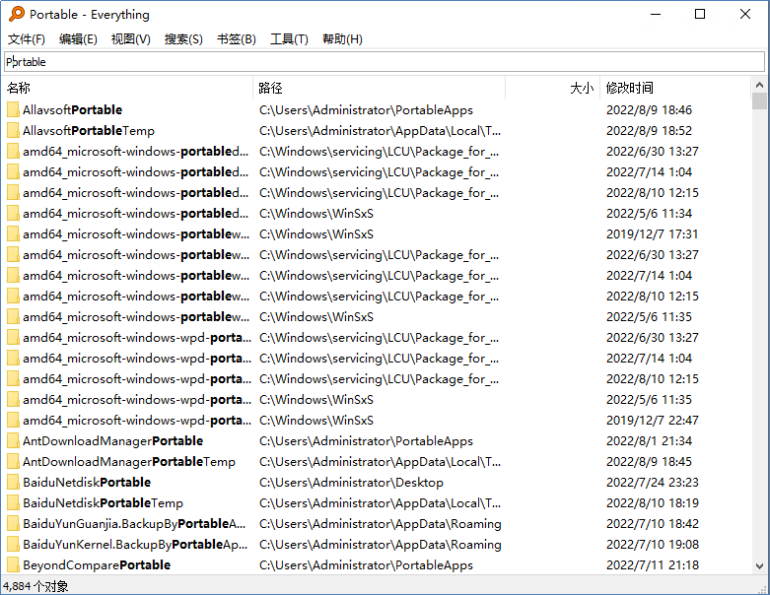This screenshot has height=595, width=770.
Task: Click folder icon of BeyondComparePortable
Action: [13, 565]
